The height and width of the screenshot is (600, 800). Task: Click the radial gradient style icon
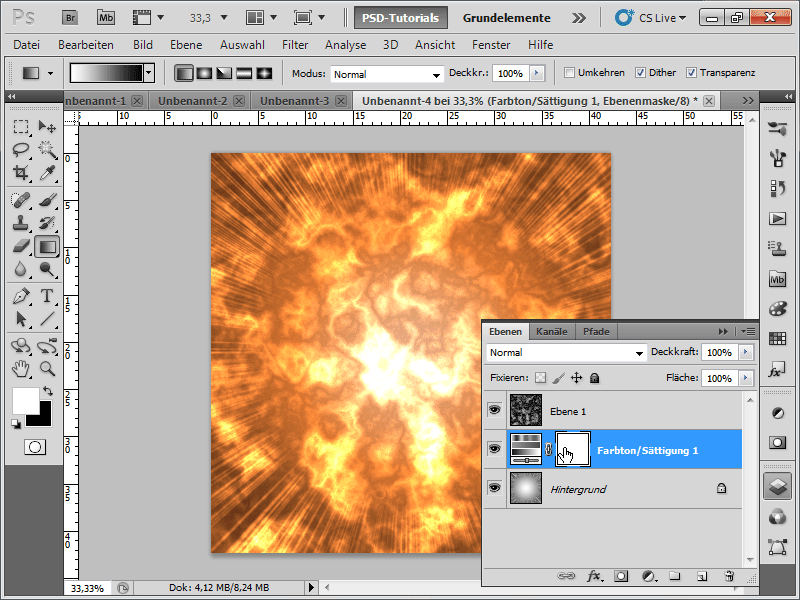click(x=204, y=73)
